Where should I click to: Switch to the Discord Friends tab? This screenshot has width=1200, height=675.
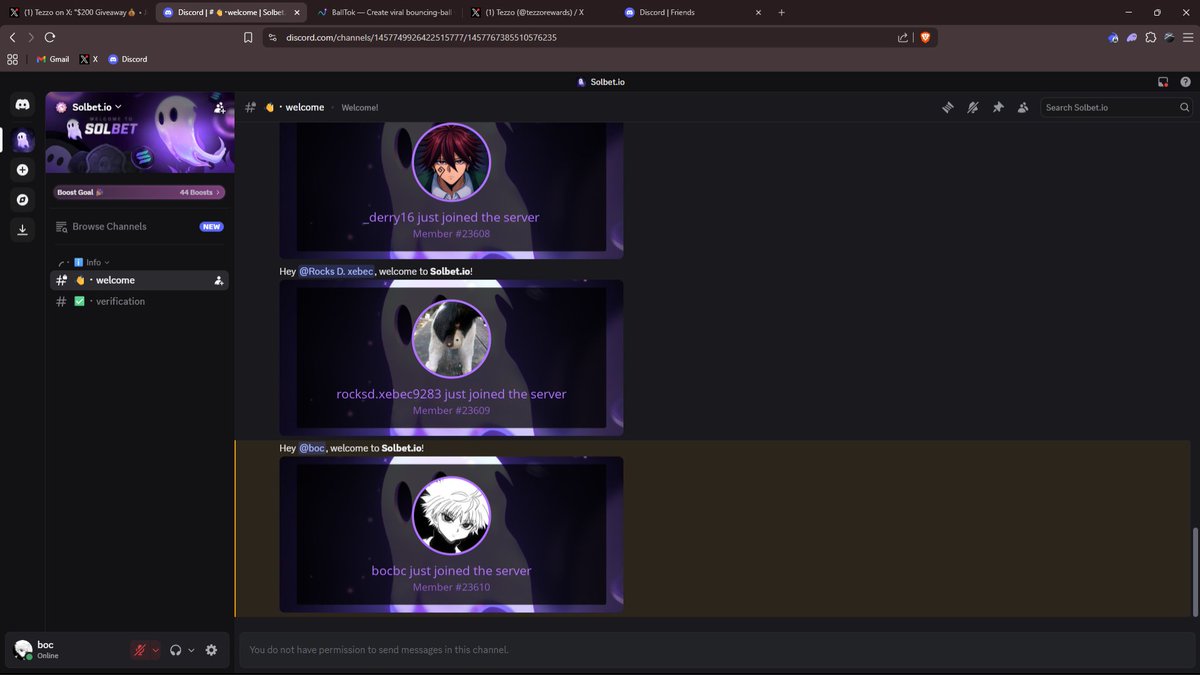point(690,12)
